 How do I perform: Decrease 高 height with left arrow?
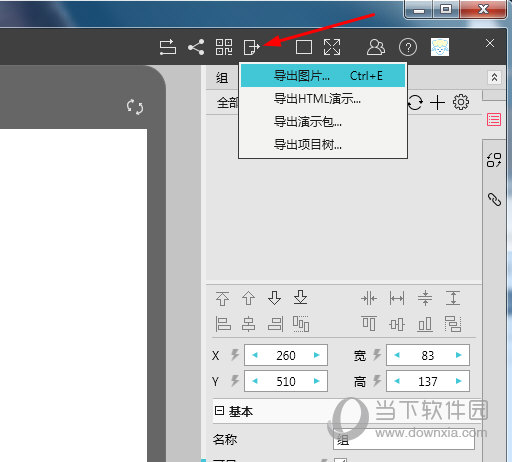click(397, 381)
